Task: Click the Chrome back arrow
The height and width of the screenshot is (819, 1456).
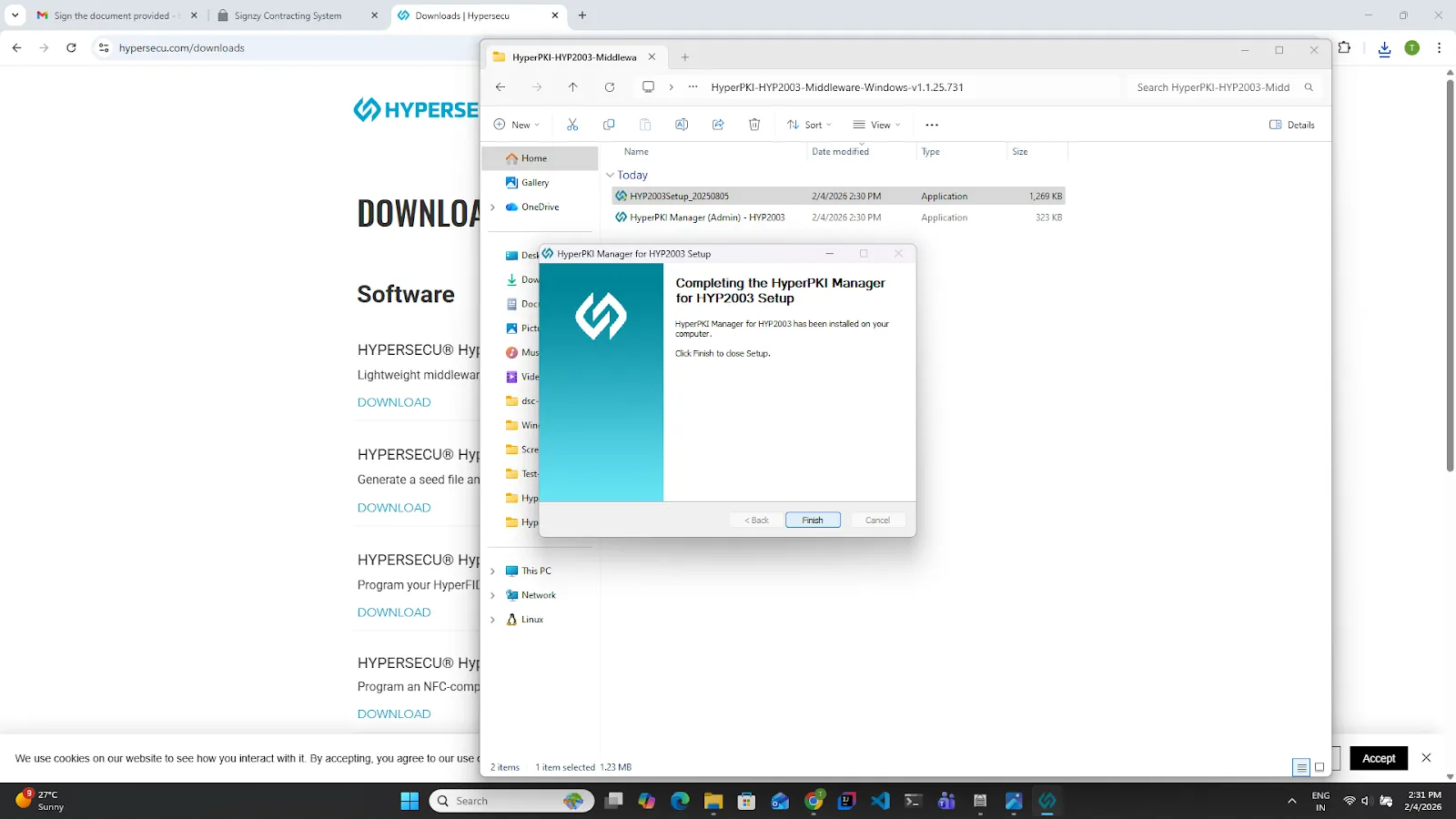Action: [16, 48]
